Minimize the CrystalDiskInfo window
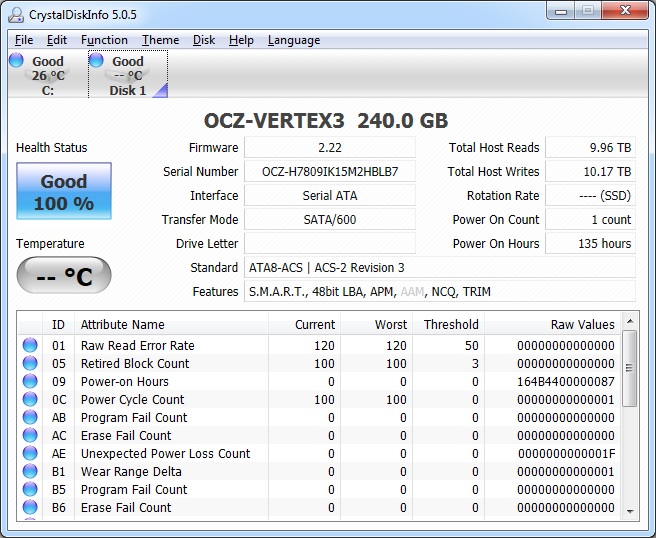Screen dimensions: 656x538 pyautogui.click(x=561, y=11)
